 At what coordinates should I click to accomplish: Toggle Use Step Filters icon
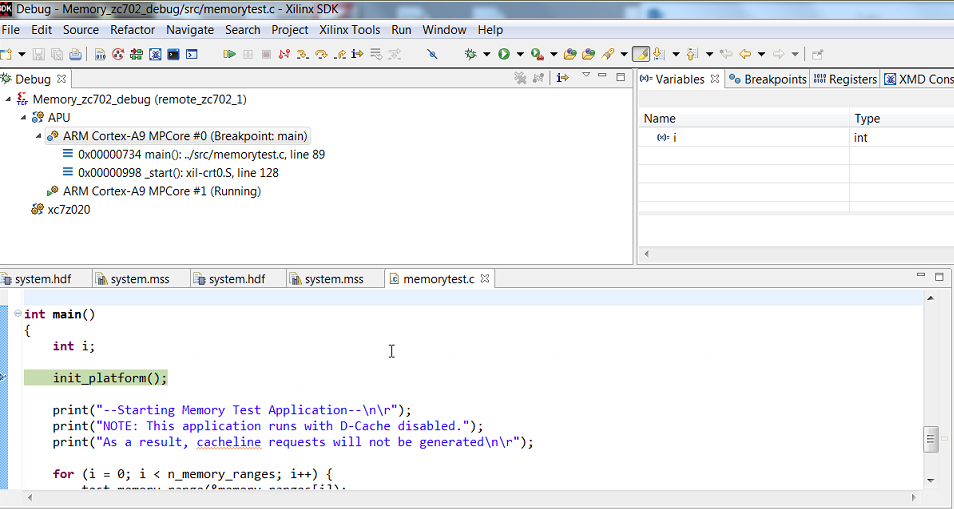tap(394, 54)
